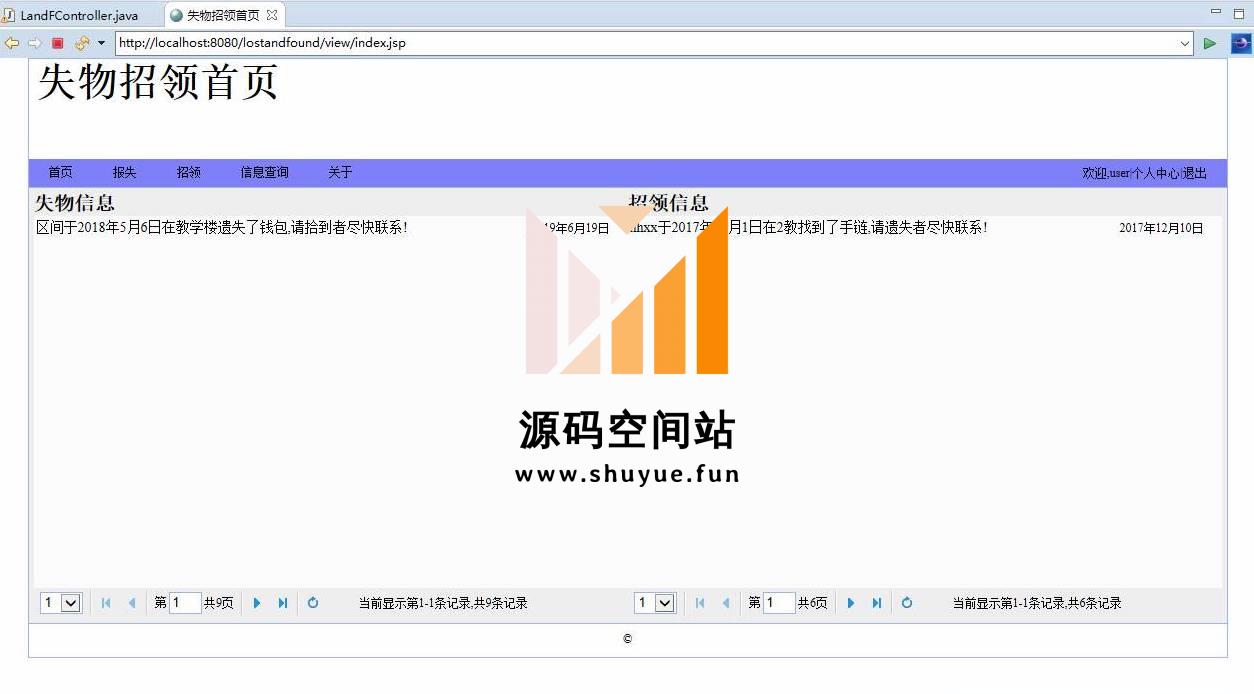This screenshot has width=1254, height=694.
Task: Stop page loading with the red stop icon
Action: click(58, 43)
